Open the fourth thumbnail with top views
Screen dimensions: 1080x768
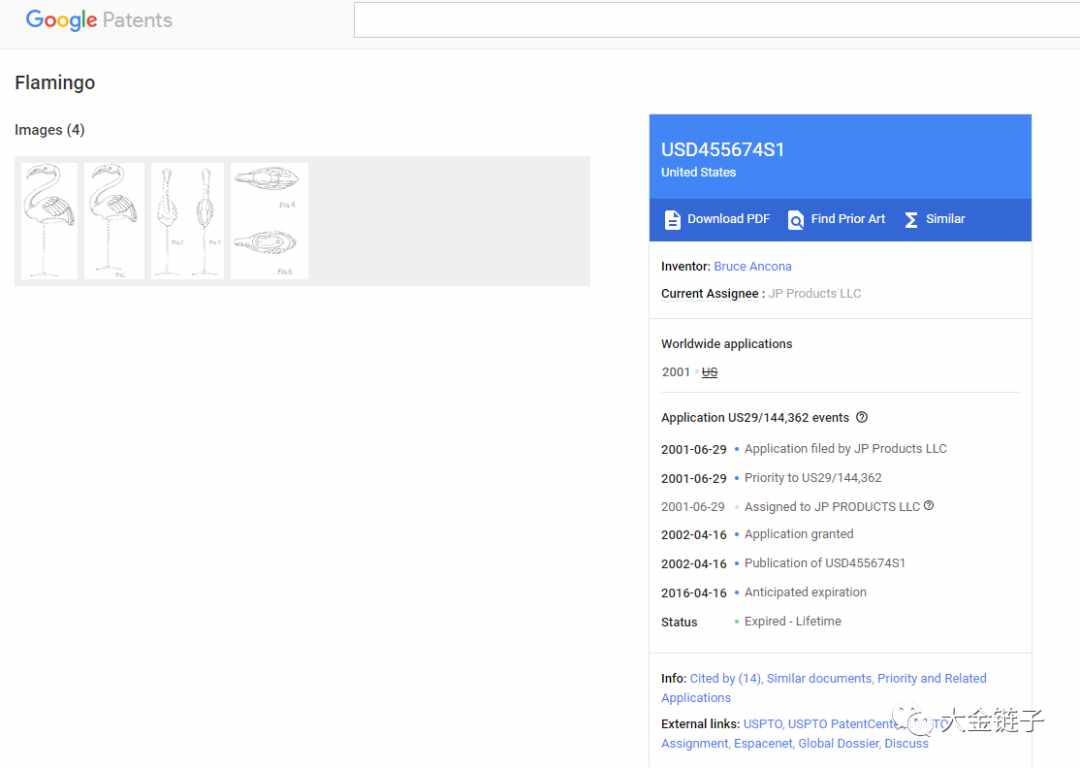point(269,221)
